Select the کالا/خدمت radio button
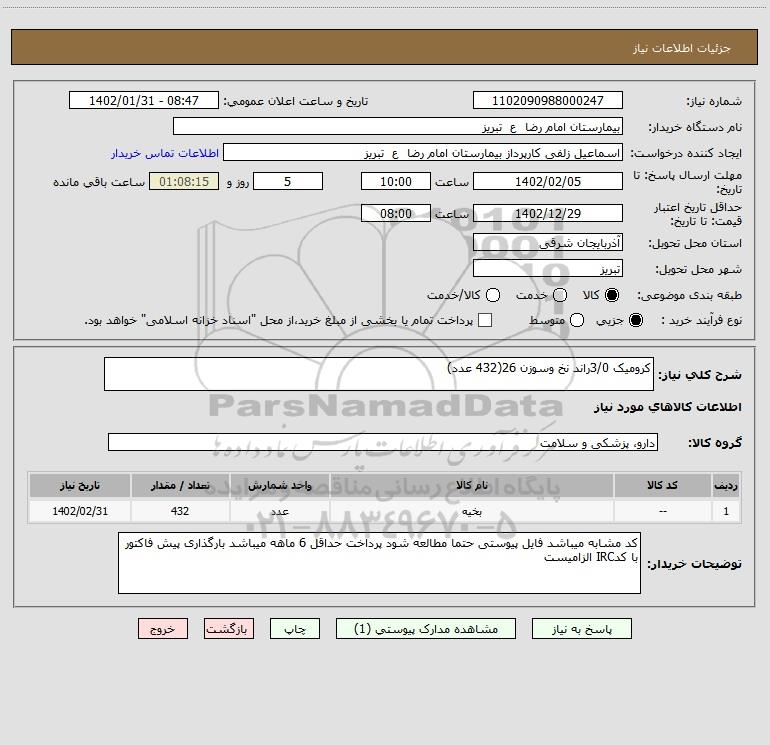 tap(493, 295)
